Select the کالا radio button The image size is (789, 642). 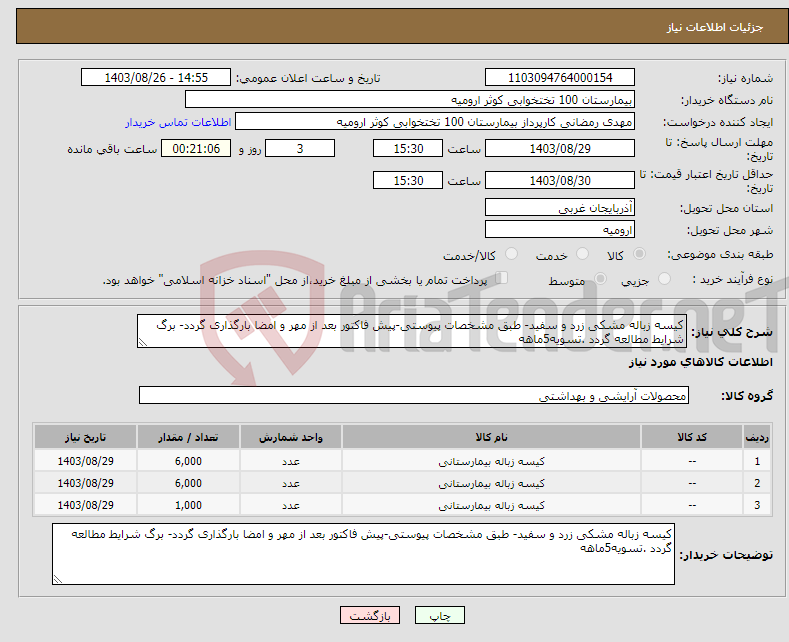[x=639, y=254]
